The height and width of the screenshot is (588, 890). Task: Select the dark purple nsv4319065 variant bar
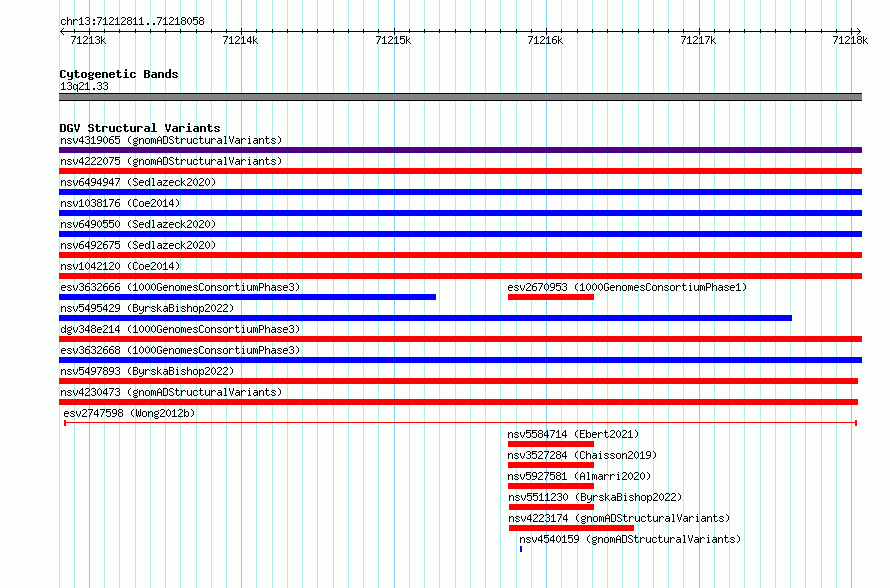click(460, 150)
